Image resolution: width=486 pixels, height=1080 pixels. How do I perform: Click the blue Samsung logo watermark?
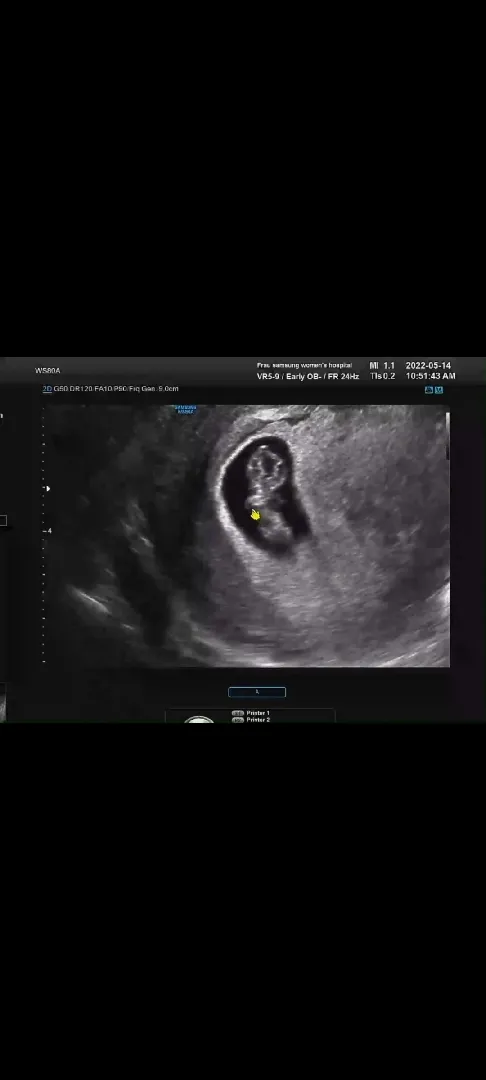(x=185, y=409)
